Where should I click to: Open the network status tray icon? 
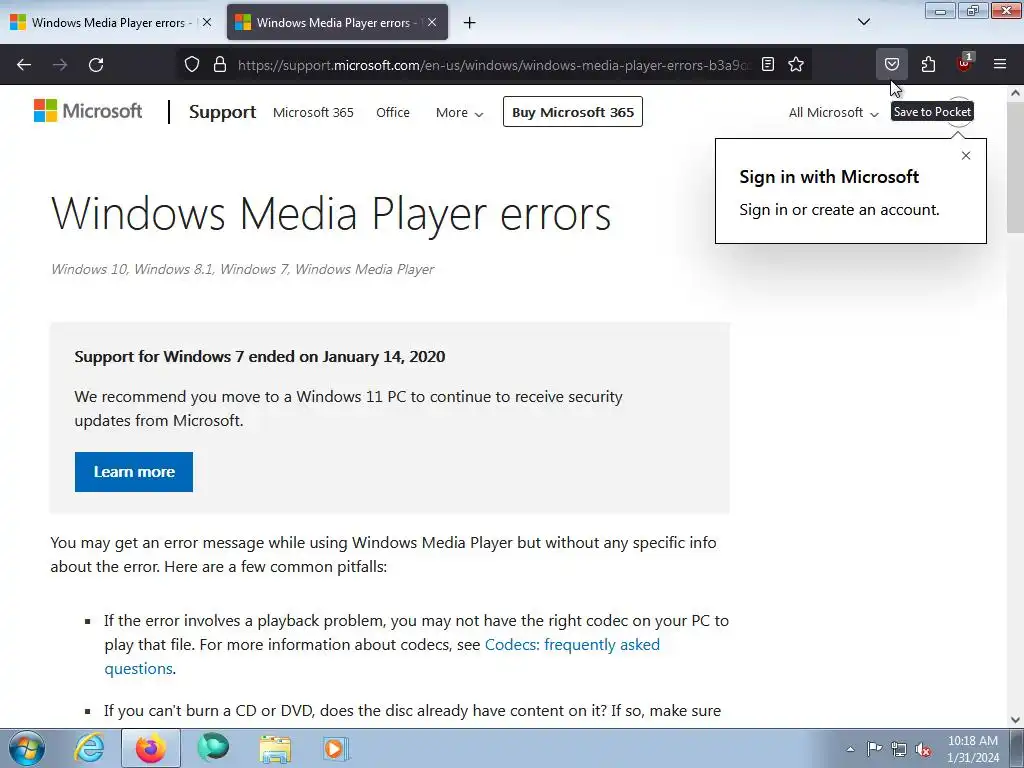pyautogui.click(x=899, y=749)
